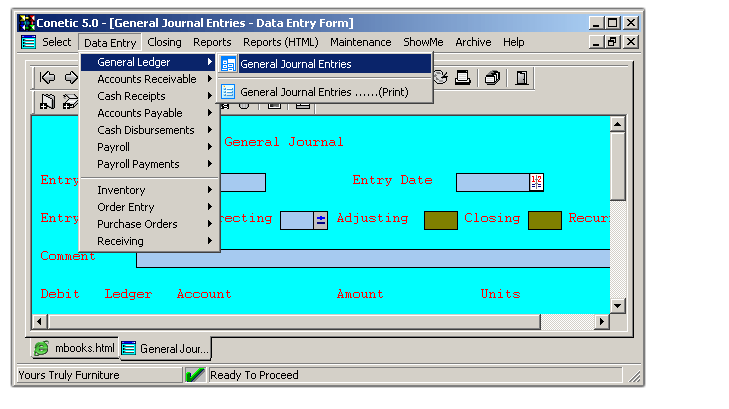The width and height of the screenshot is (729, 409).
Task: Click the left arrow navigation toolbar icon
Action: (47, 78)
